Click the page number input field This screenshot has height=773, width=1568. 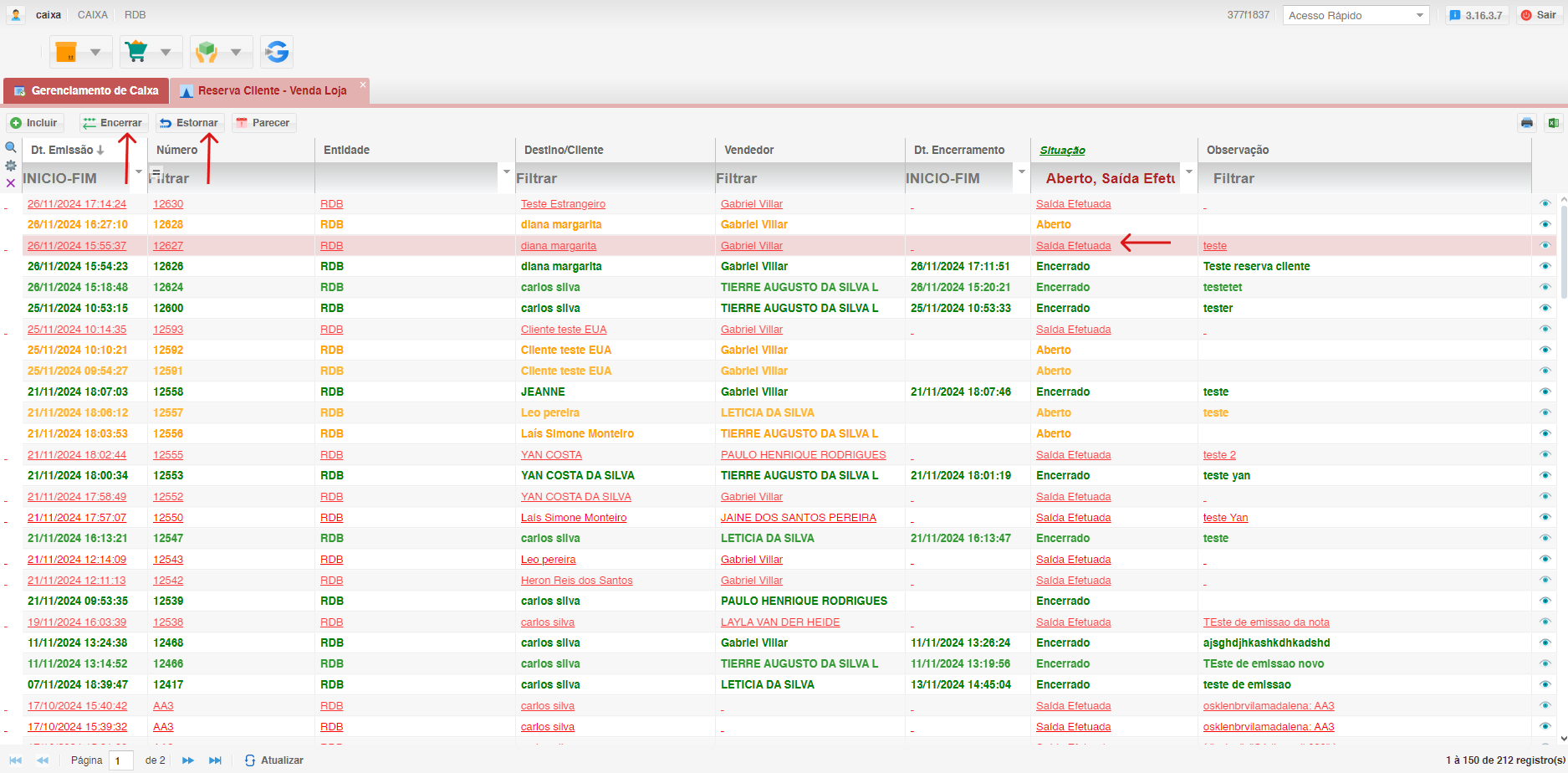point(121,760)
